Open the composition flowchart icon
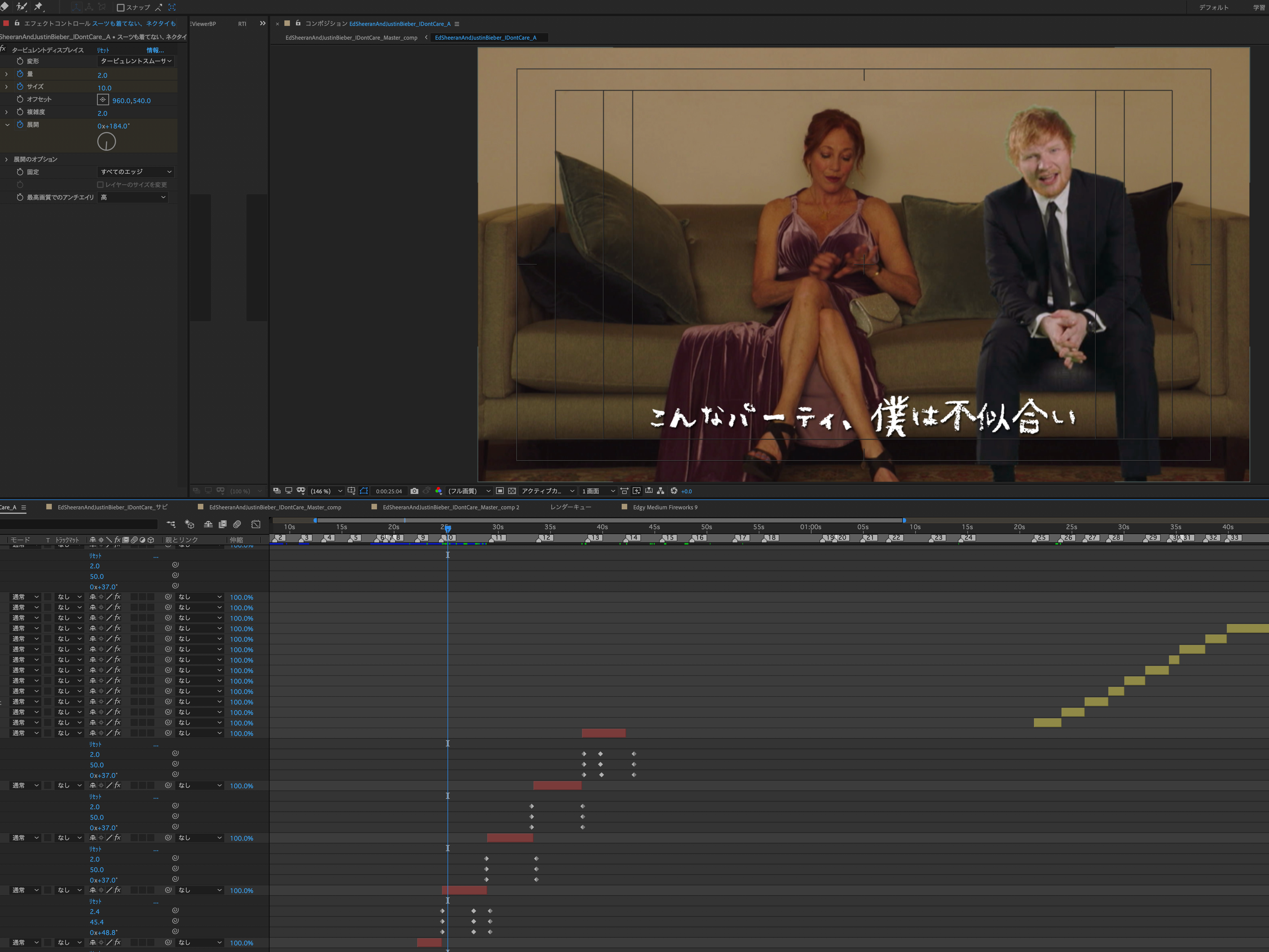The width and height of the screenshot is (1269, 952). [x=660, y=491]
